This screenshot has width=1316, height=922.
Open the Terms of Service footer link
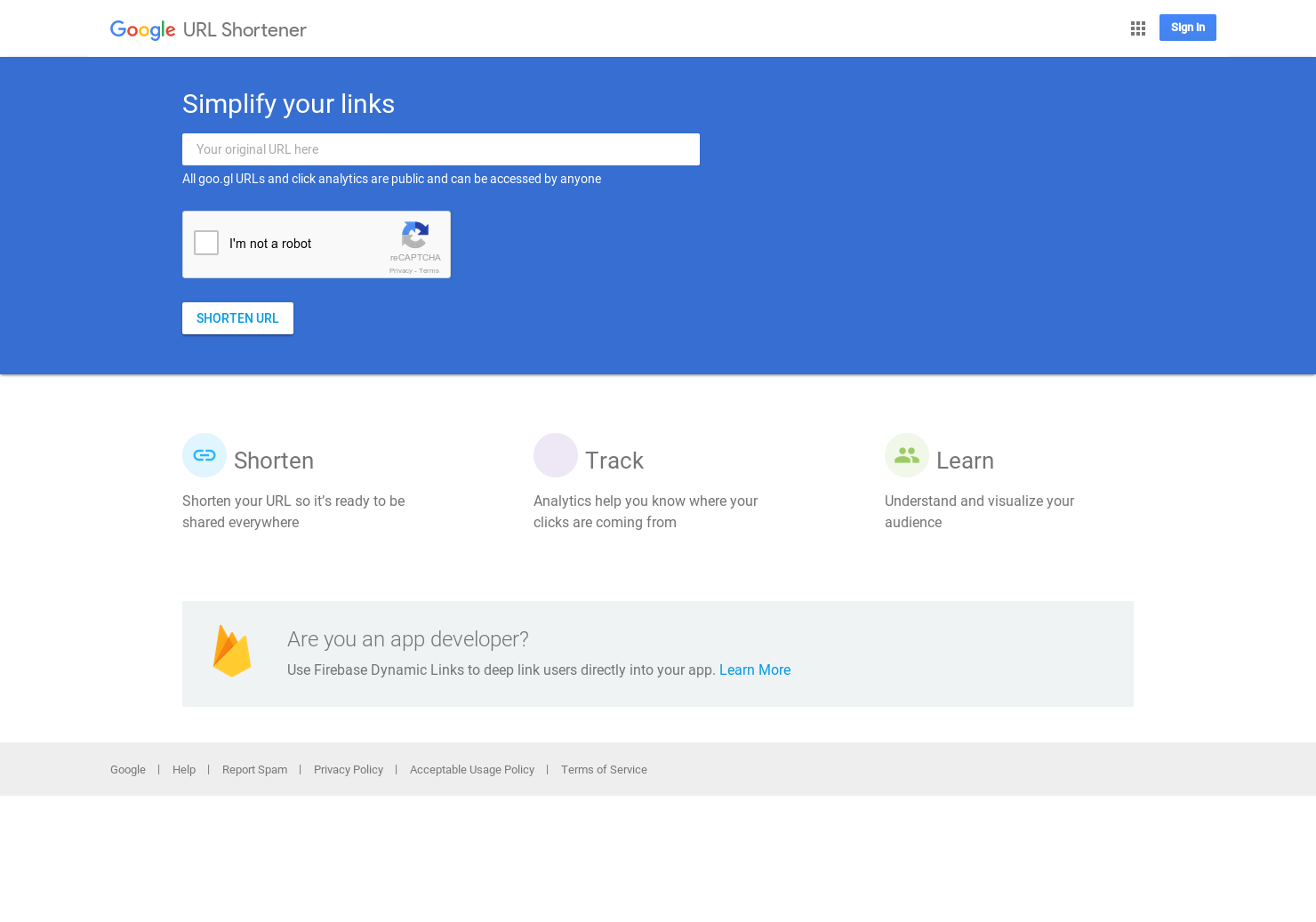point(604,770)
